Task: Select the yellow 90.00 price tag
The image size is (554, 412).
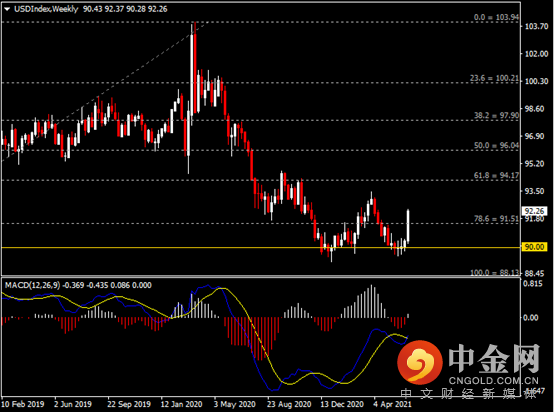Action: (534, 247)
